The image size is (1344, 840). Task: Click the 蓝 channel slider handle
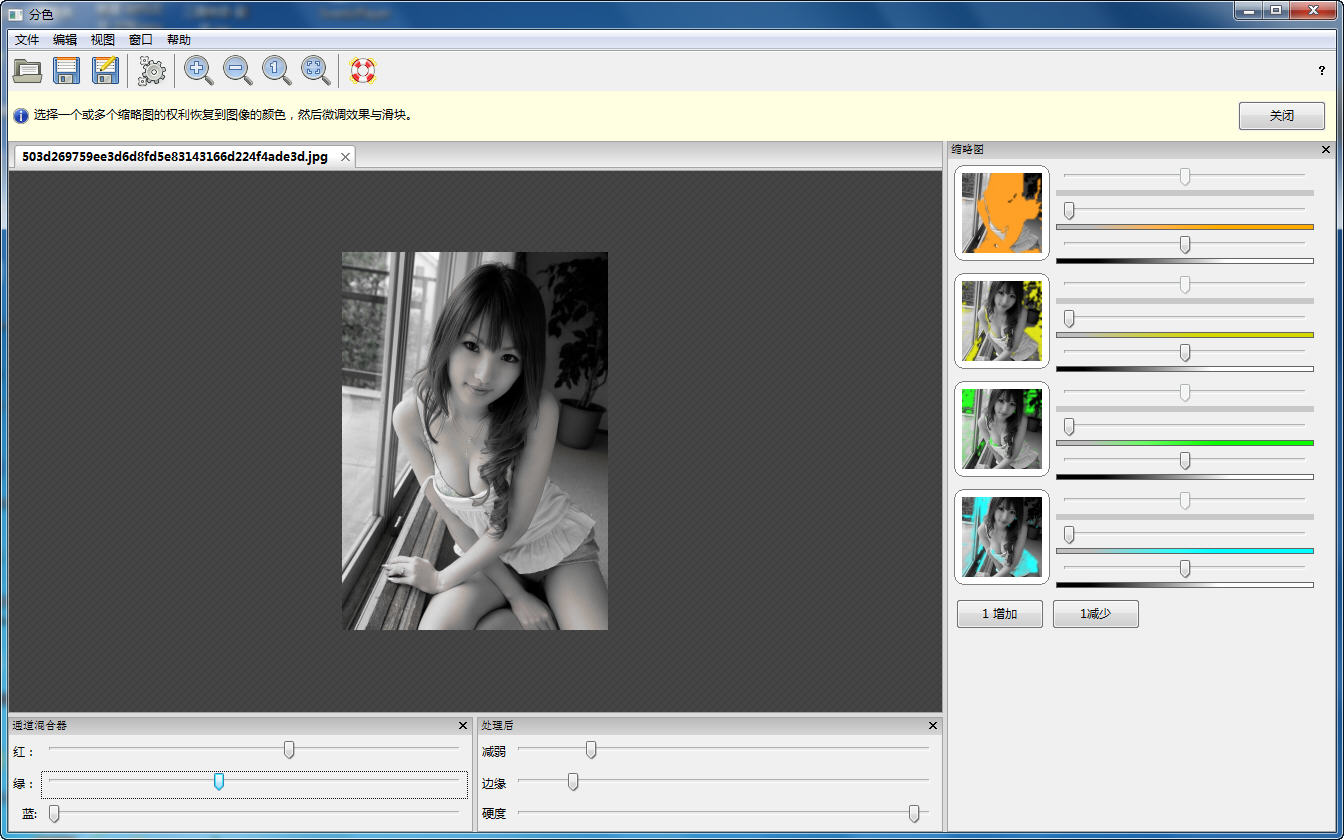point(54,814)
